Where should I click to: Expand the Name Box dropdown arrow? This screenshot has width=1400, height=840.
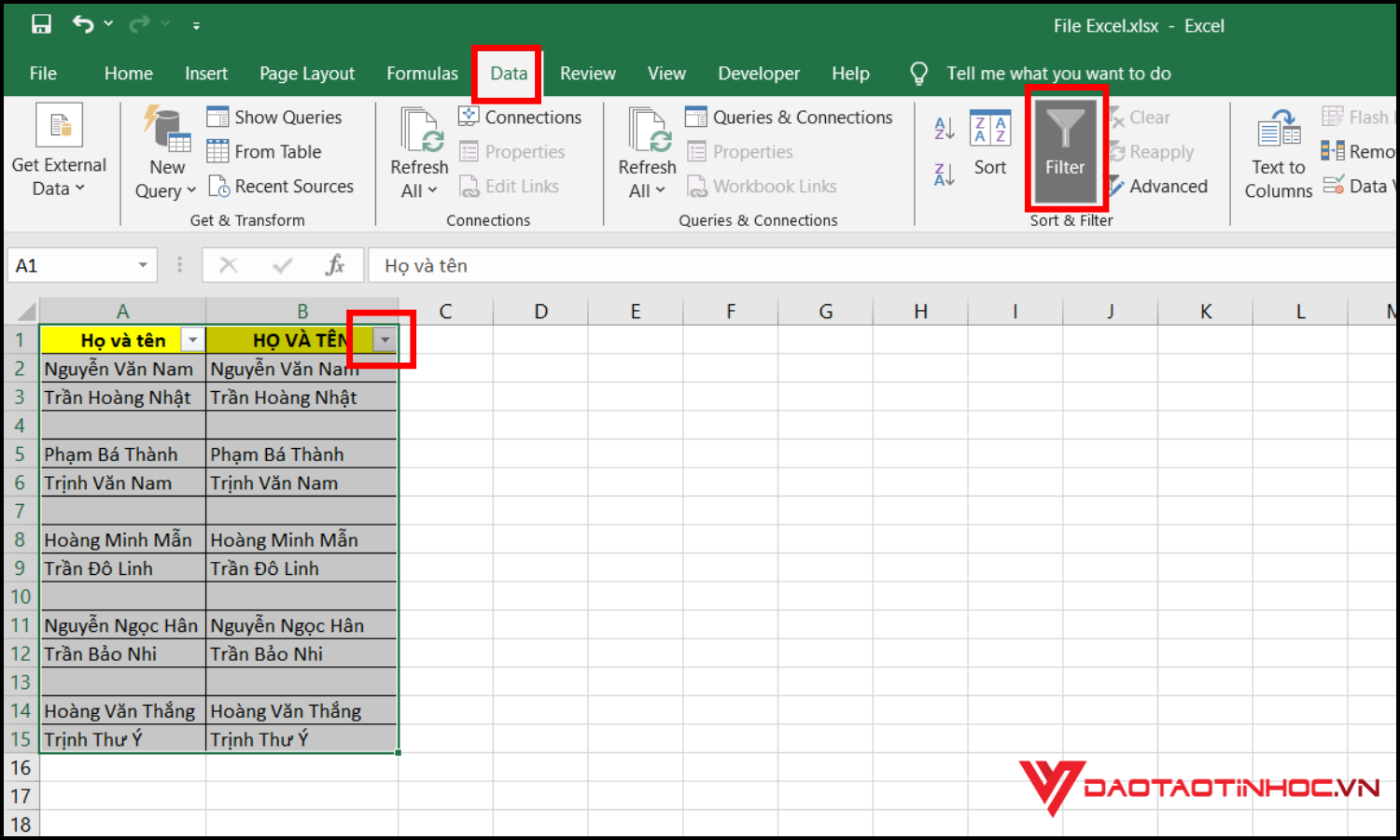[x=143, y=265]
